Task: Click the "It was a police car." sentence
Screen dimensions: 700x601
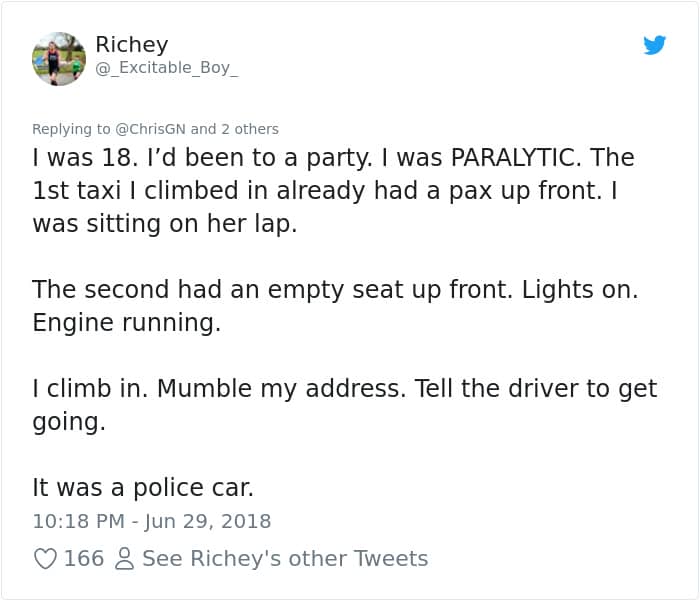Action: click(x=143, y=487)
